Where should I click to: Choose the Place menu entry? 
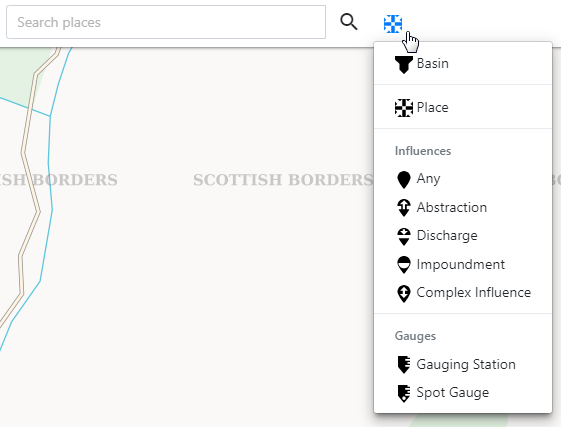[x=463, y=107]
